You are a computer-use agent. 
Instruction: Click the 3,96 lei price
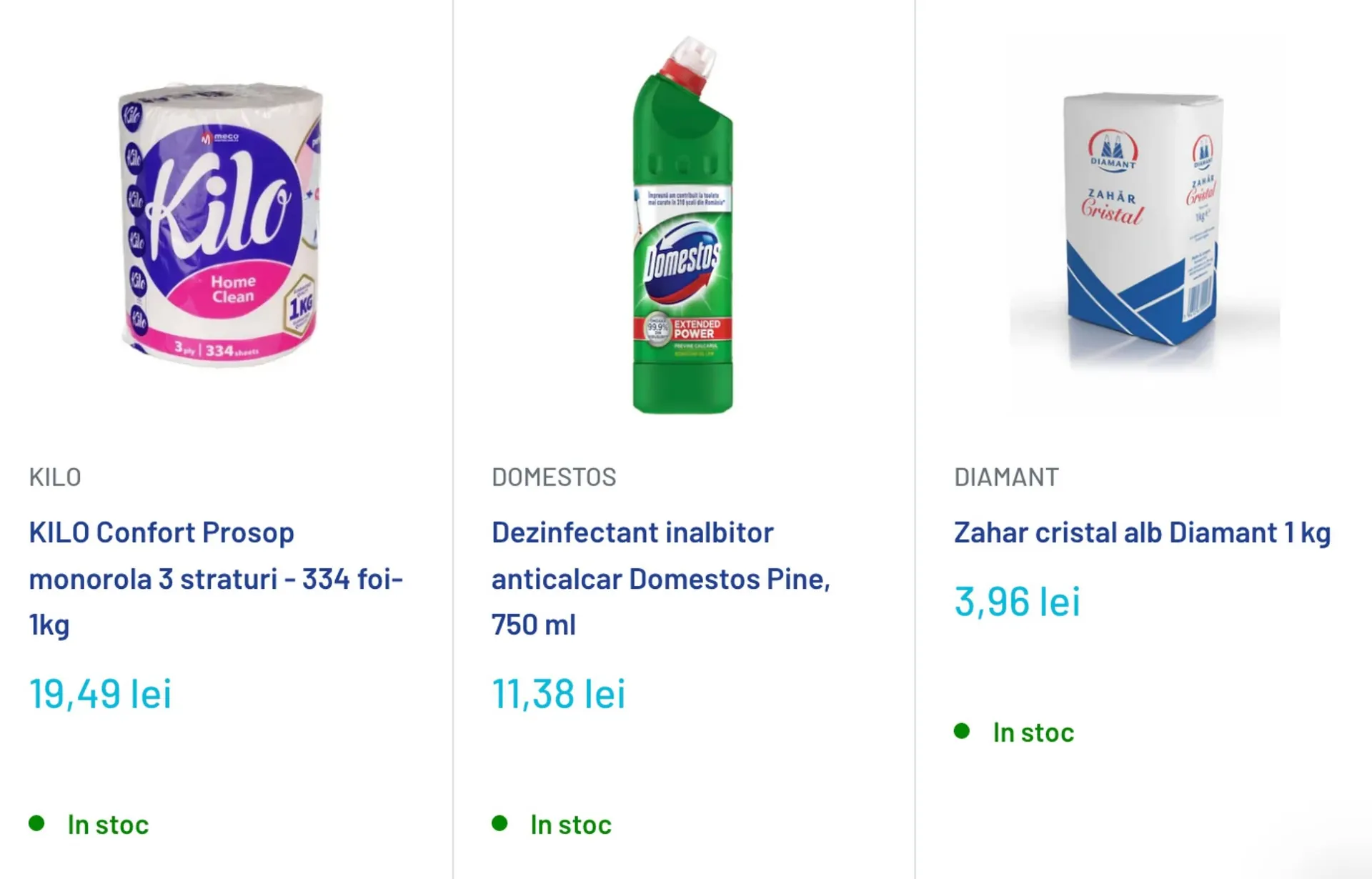point(1017,601)
